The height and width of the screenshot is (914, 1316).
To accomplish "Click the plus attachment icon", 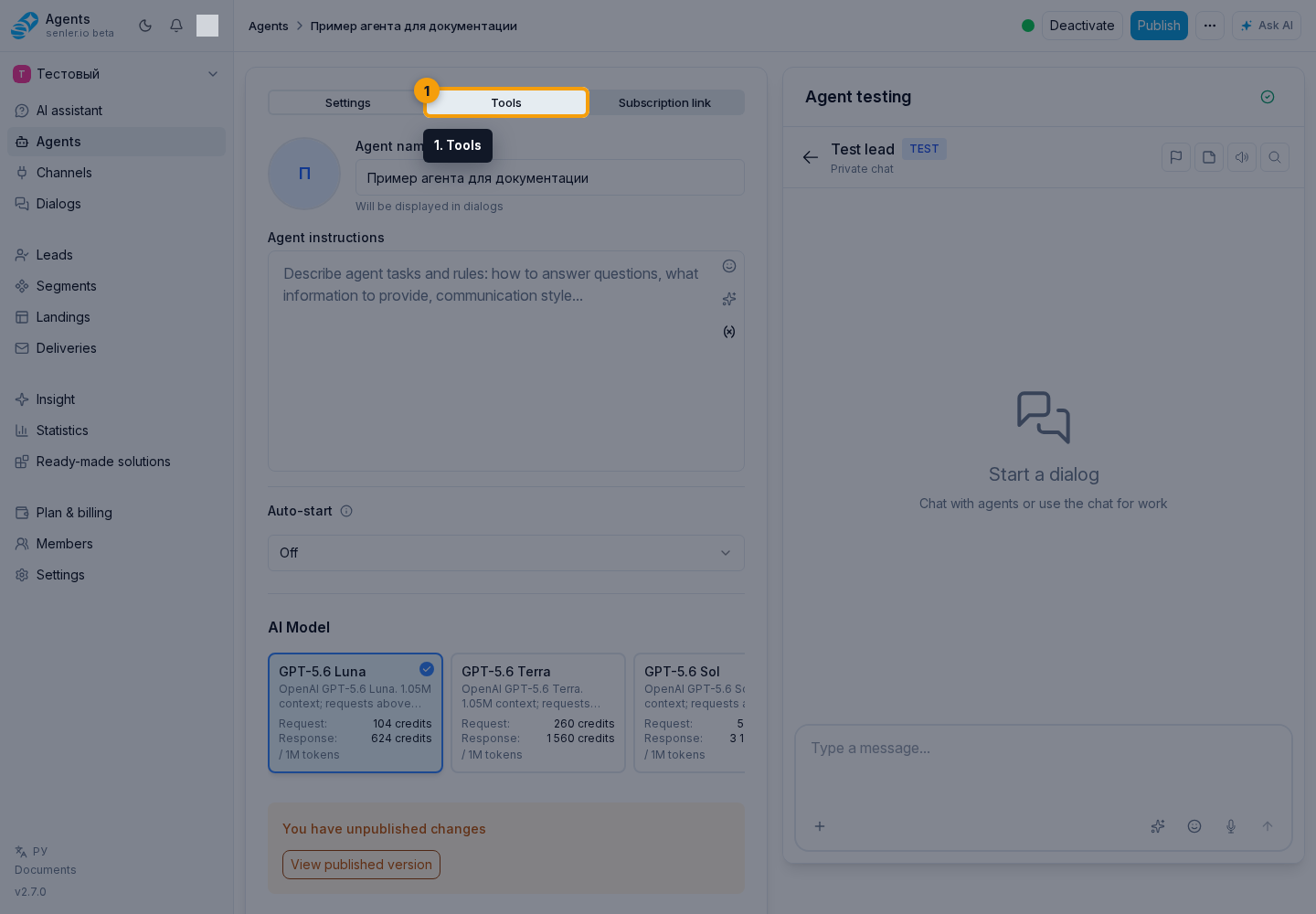I will (x=820, y=826).
